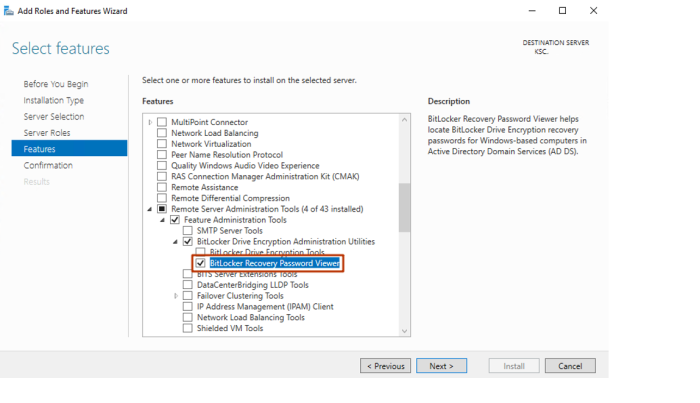Go to the Before You Begin step
700x403 pixels.
56,84
